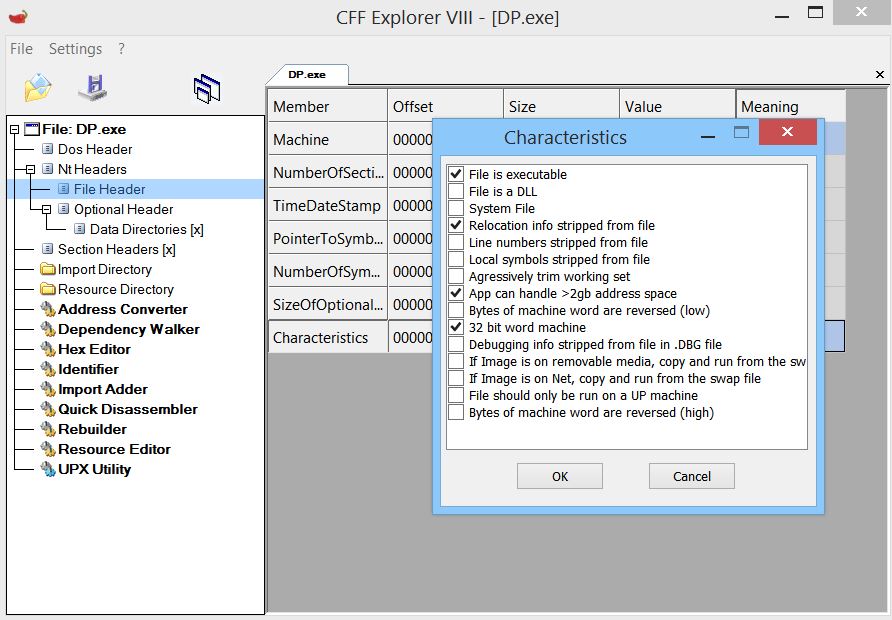Click the Import Directory folder icon

pyautogui.click(x=48, y=268)
